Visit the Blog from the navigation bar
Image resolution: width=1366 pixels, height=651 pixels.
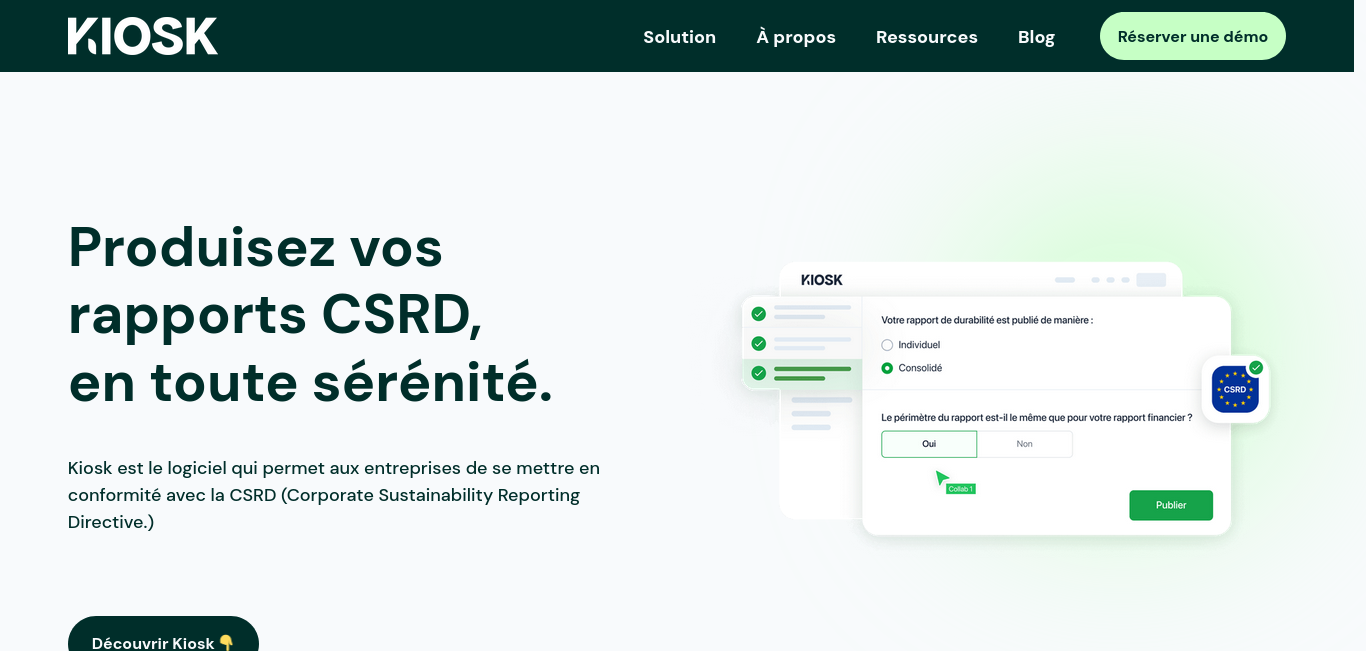[x=1036, y=37]
